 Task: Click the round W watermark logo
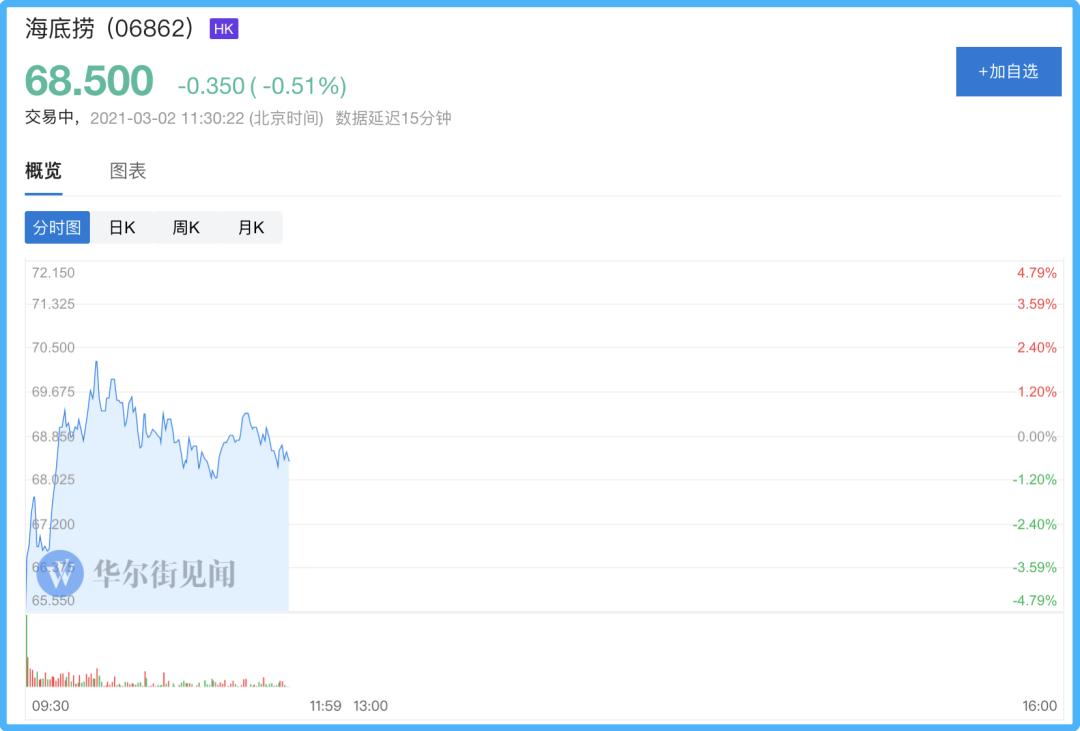(60, 573)
